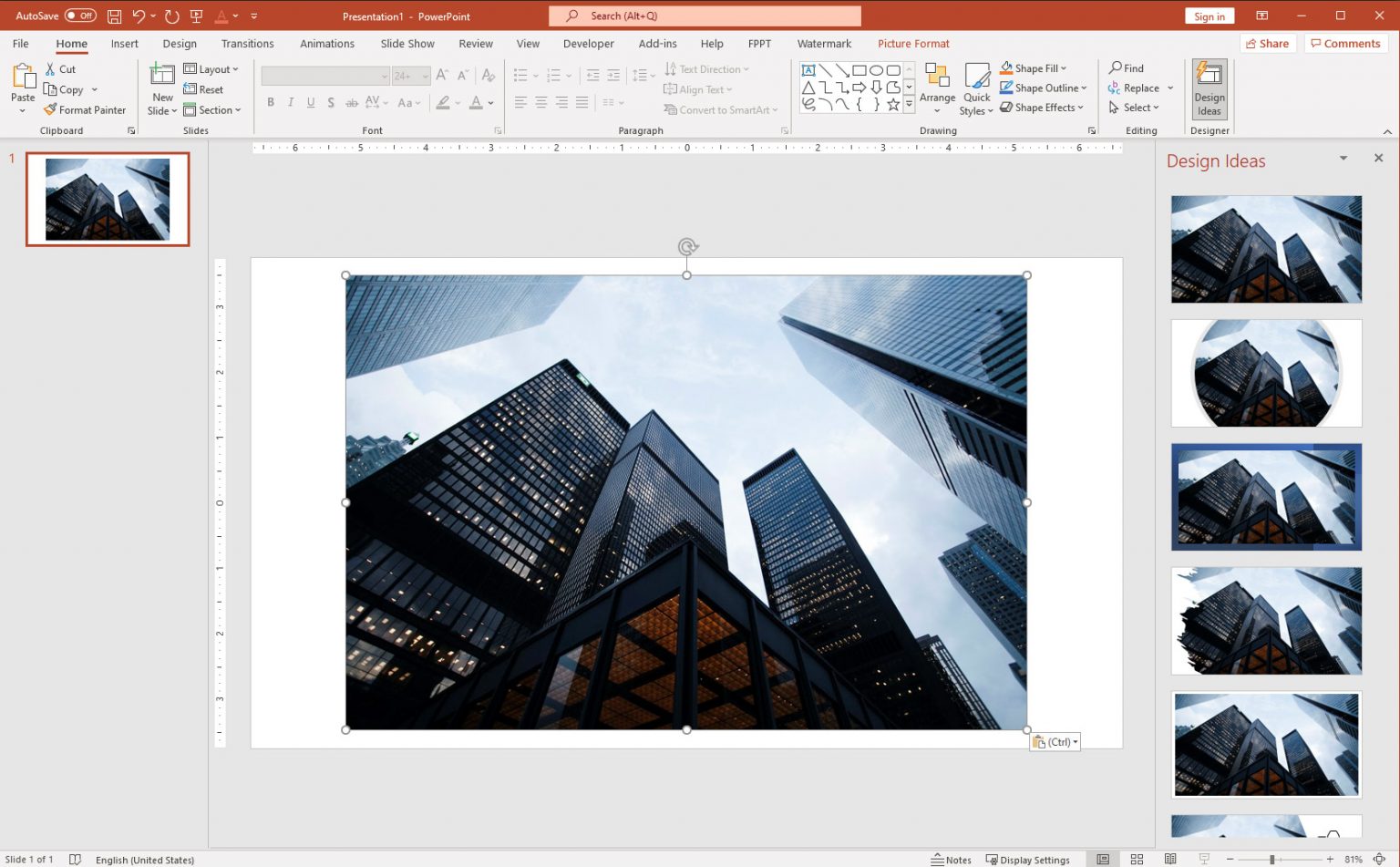Insert an oval shape from the gallery
1400x867 pixels.
tap(876, 68)
